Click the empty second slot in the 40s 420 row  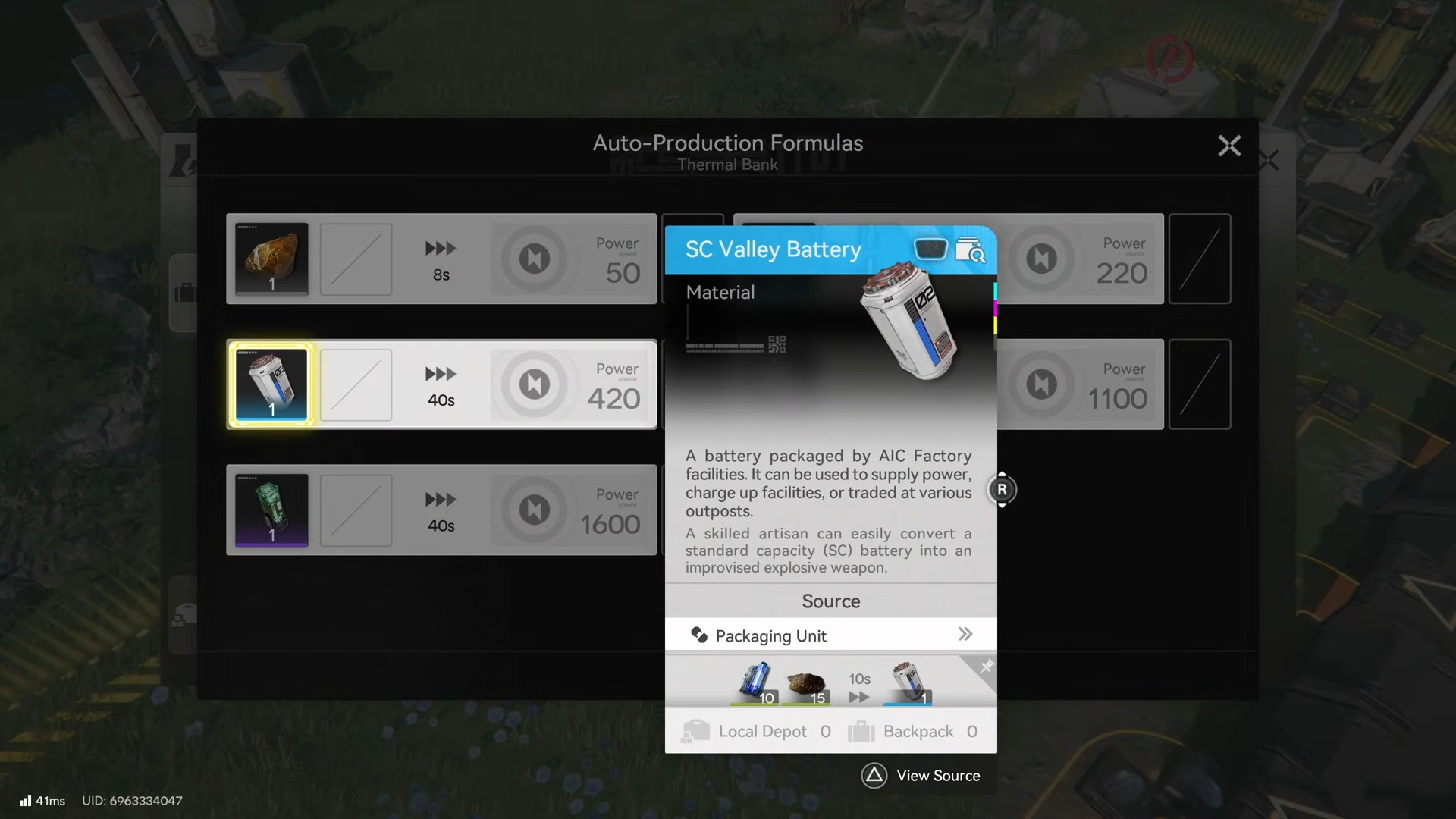pos(356,384)
